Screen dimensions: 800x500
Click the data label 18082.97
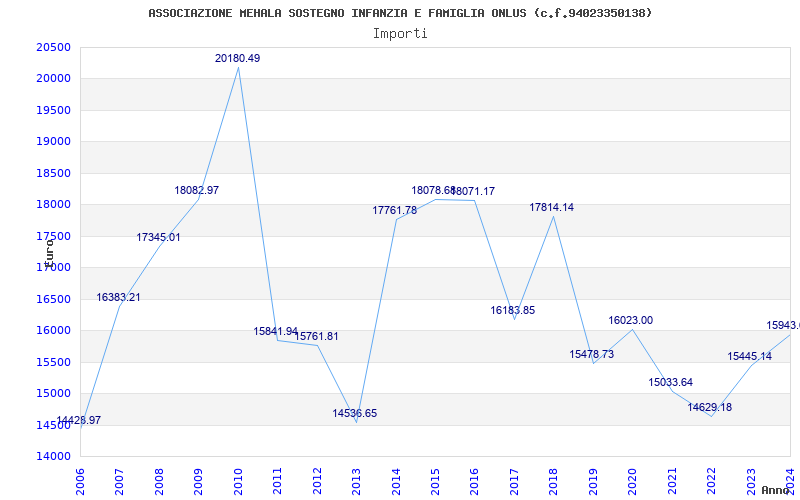pos(196,190)
